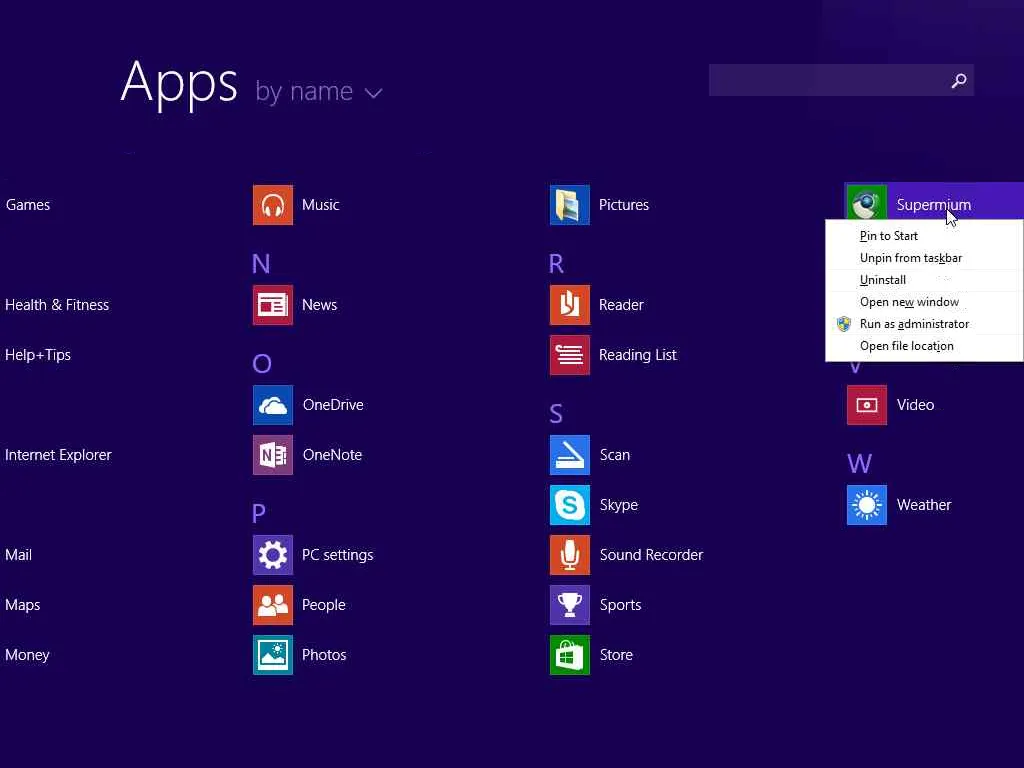Screen dimensions: 1024x768
Task: Click the letter S group header
Action: 556,413
